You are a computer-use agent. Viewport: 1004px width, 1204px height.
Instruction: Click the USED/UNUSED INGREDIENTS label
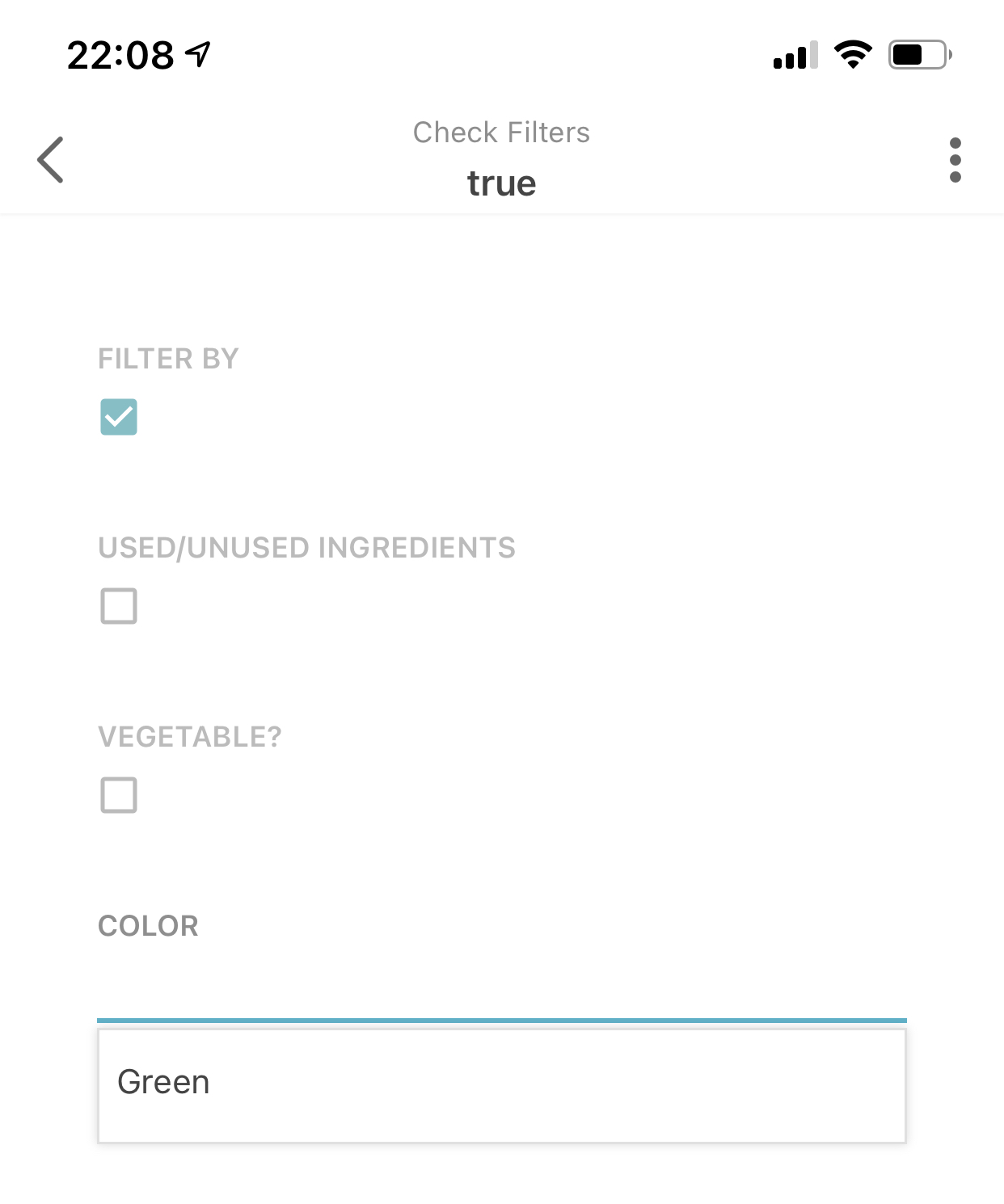tap(306, 548)
